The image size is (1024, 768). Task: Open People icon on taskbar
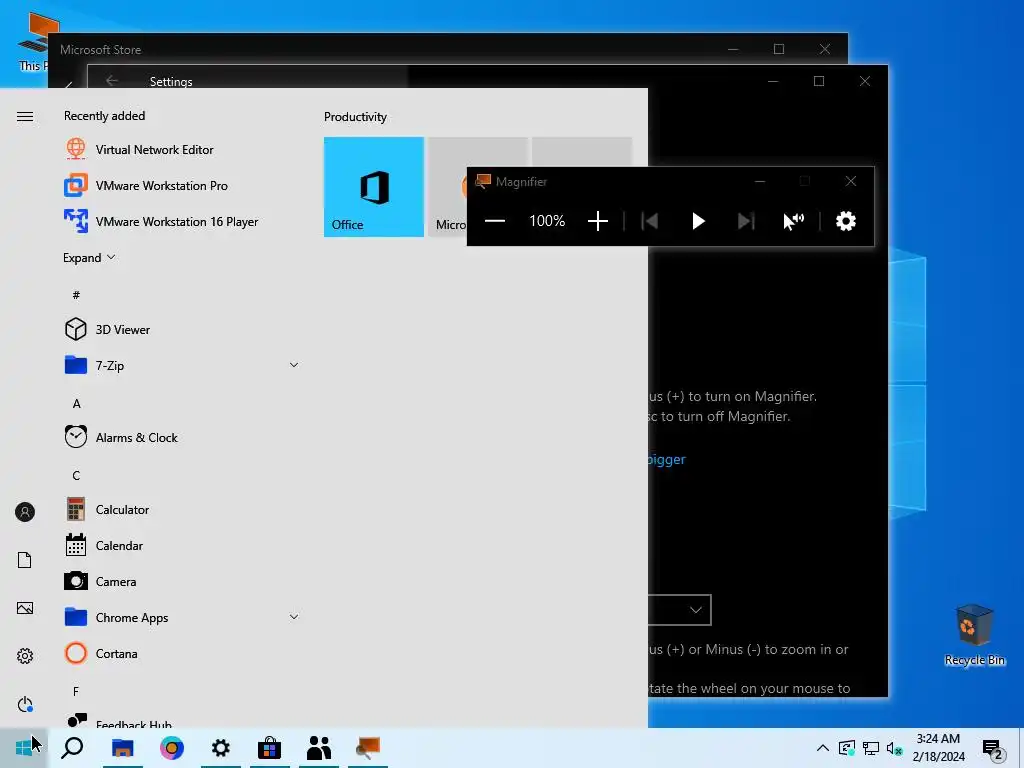click(x=319, y=747)
